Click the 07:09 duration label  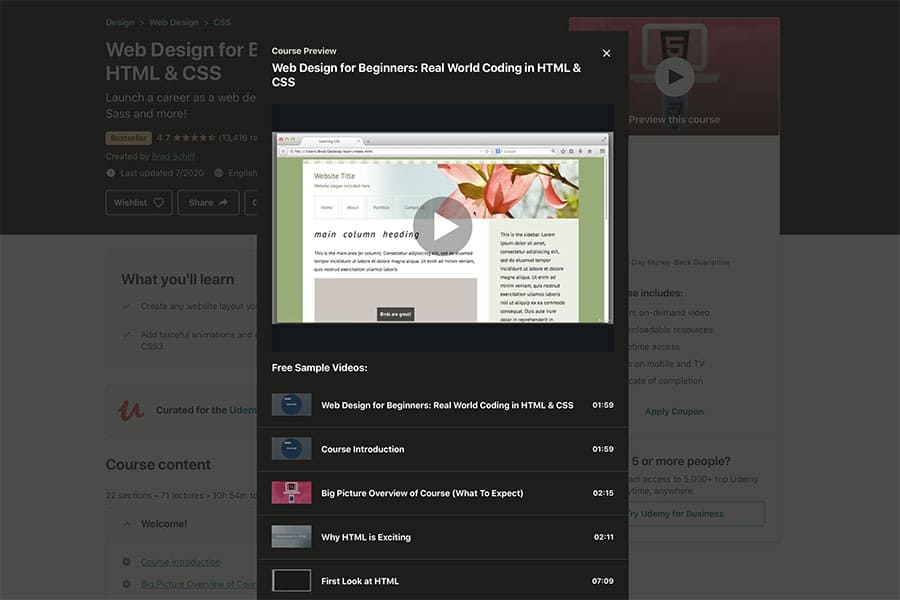(x=603, y=581)
